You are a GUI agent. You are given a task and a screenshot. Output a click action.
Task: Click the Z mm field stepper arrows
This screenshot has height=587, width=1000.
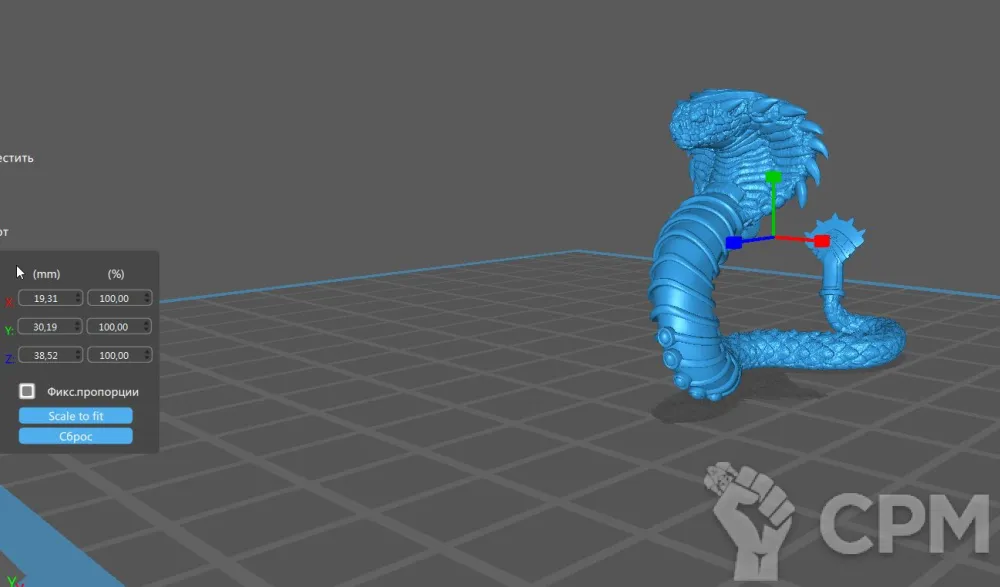click(x=79, y=355)
